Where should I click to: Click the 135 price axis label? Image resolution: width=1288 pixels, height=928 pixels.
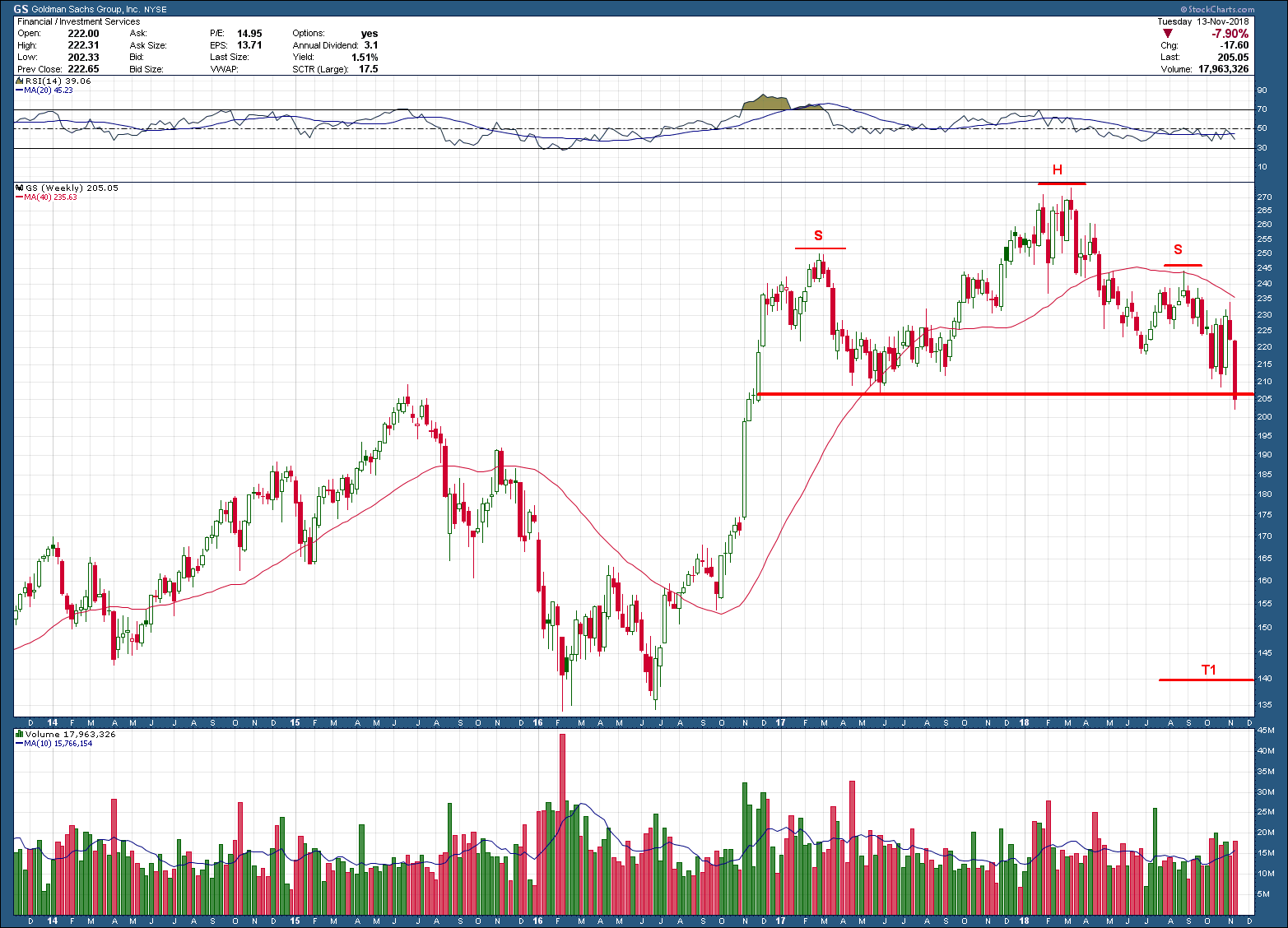[x=1264, y=705]
